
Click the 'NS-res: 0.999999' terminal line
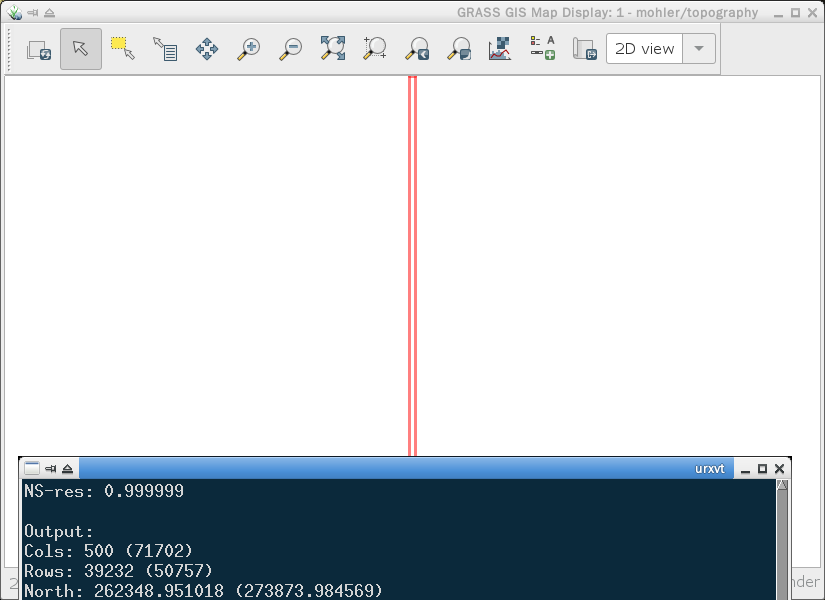(x=104, y=491)
